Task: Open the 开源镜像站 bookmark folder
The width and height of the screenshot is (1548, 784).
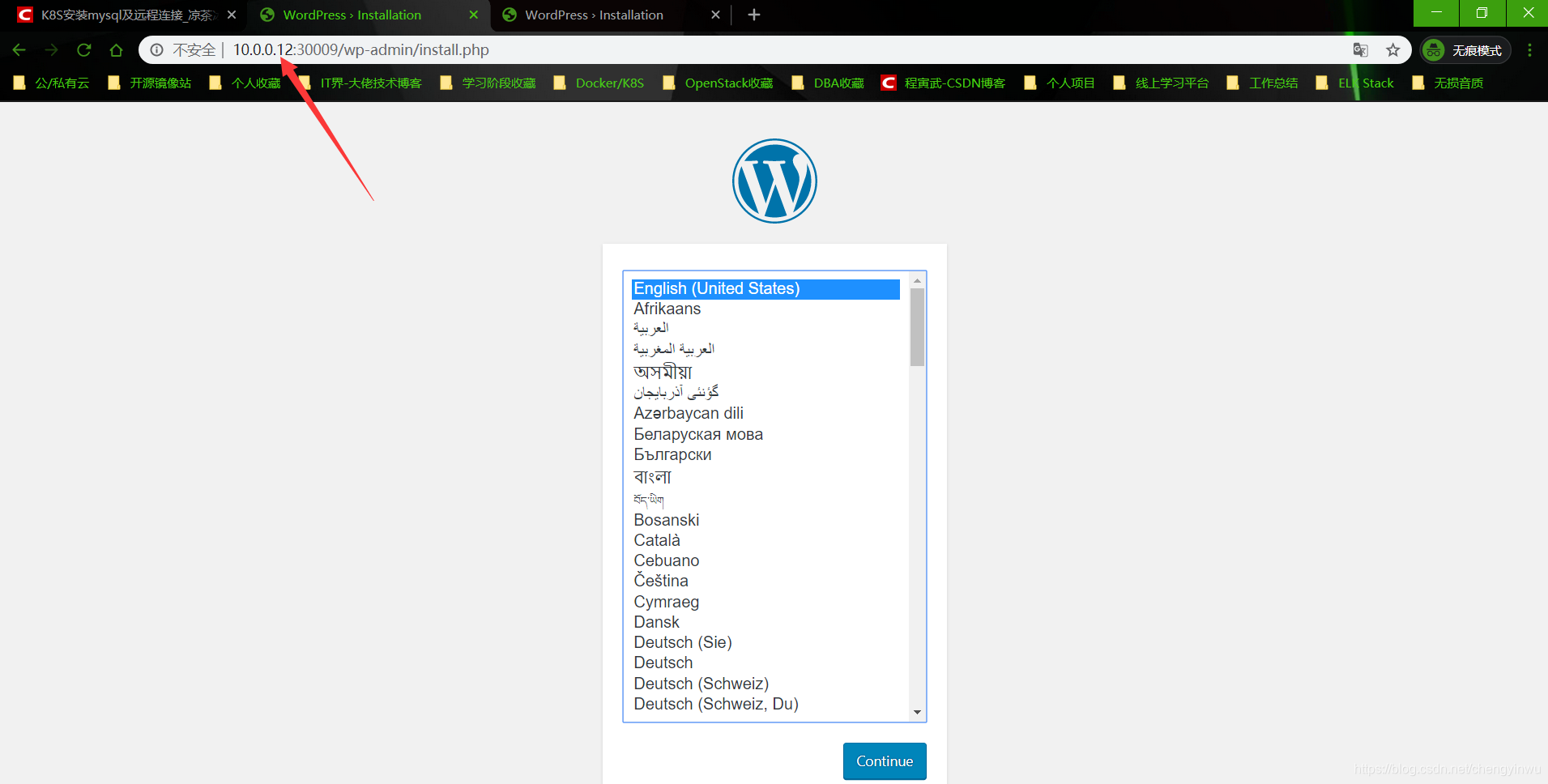Action: [151, 83]
